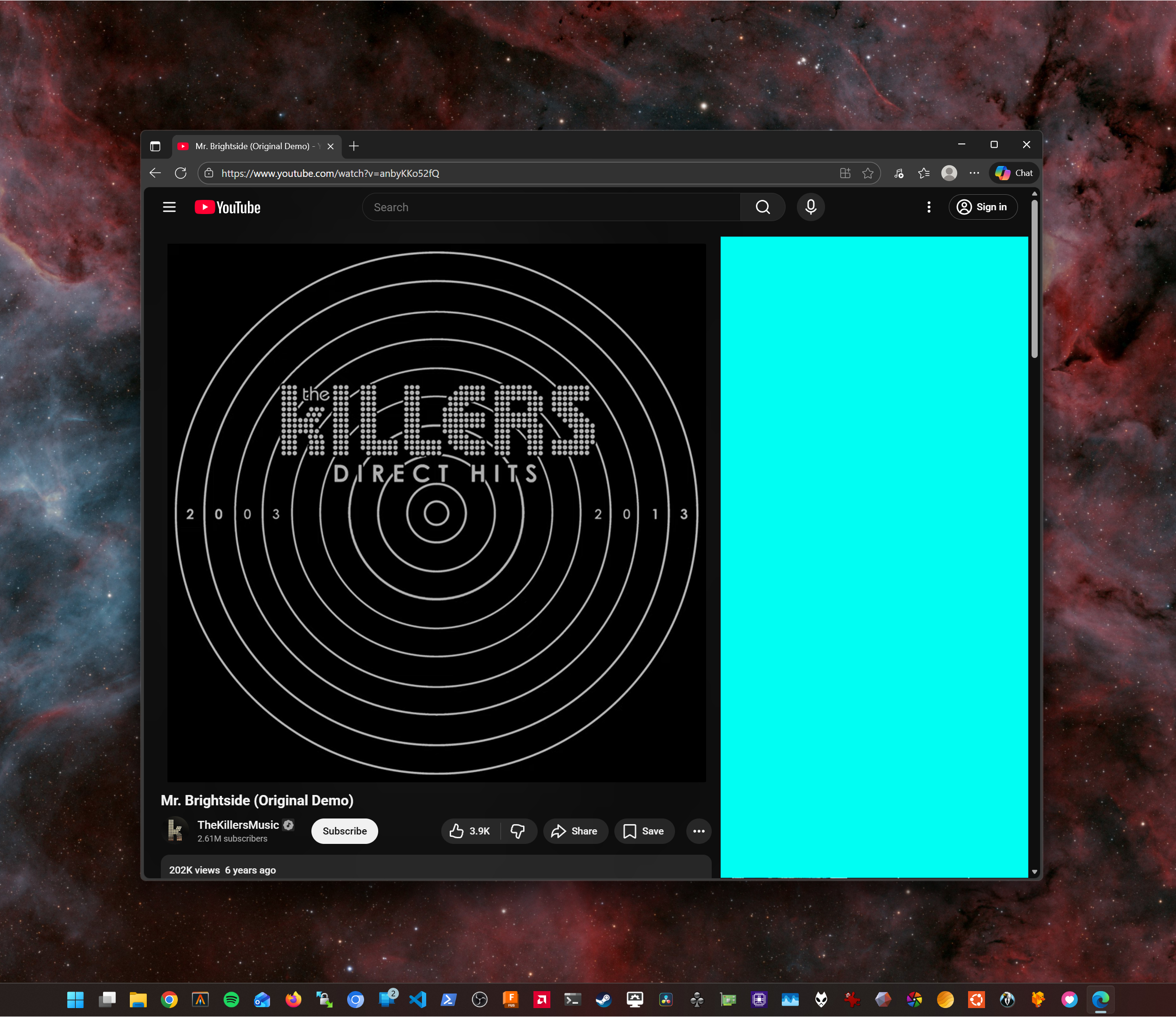Click the TheKillersMusic channel avatar

point(176,830)
